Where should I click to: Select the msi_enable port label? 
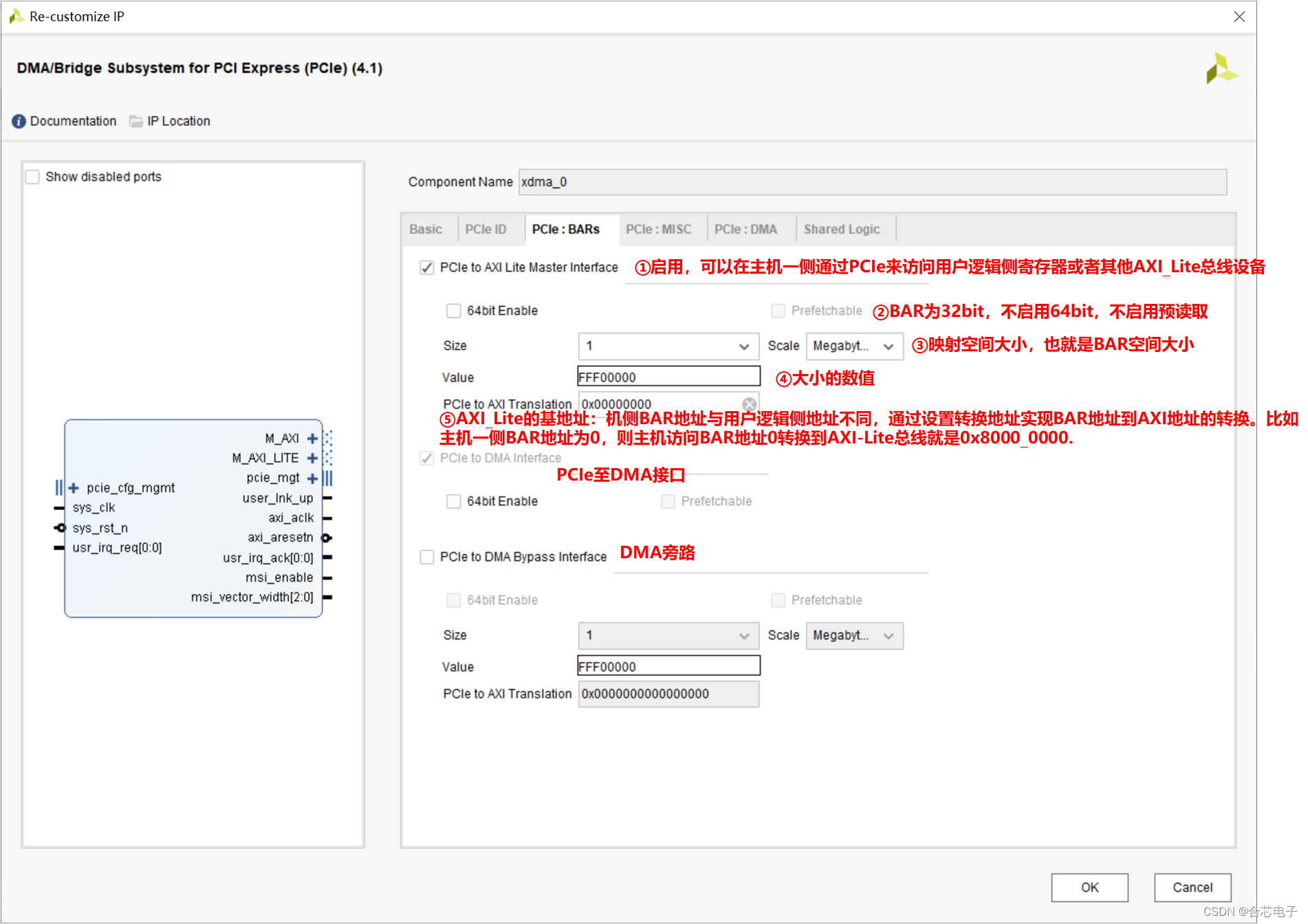click(279, 577)
